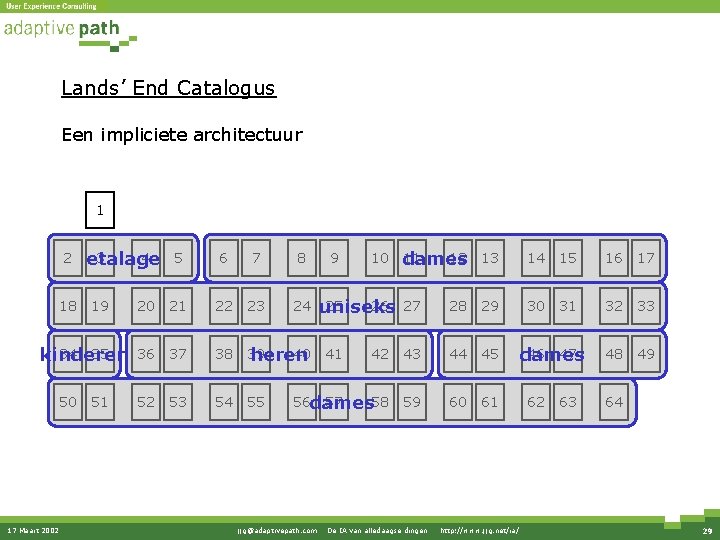Click page box 30

point(536,306)
